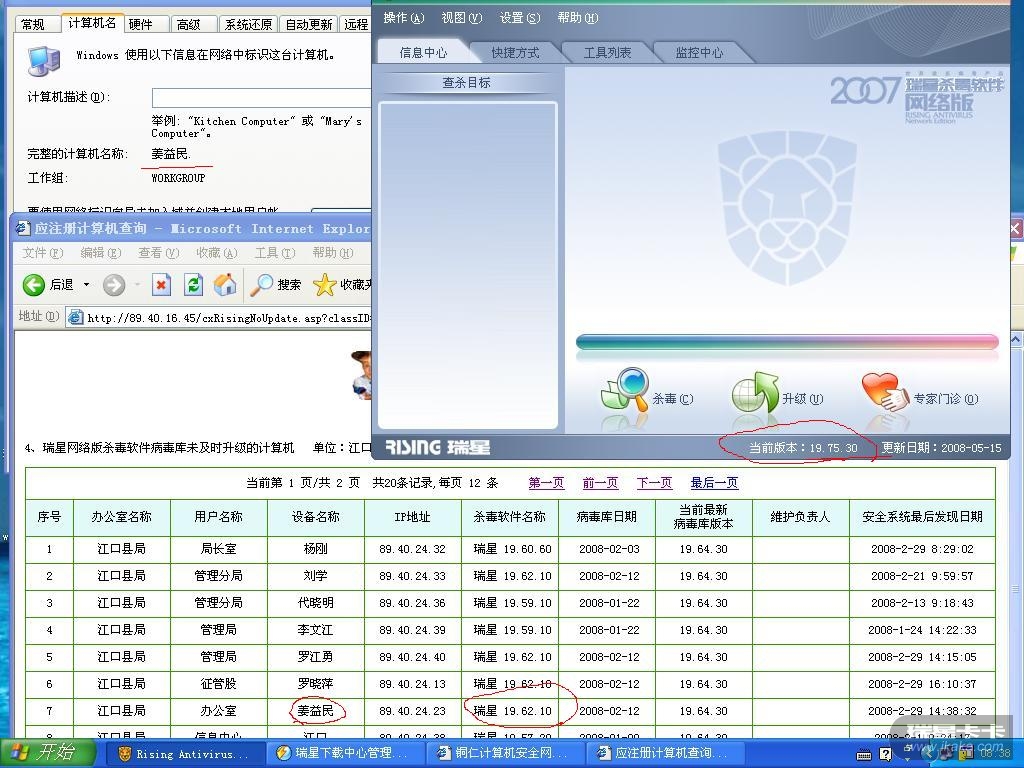This screenshot has width=1024, height=768.
Task: Click the 下一页 pagination link
Action: coord(654,483)
